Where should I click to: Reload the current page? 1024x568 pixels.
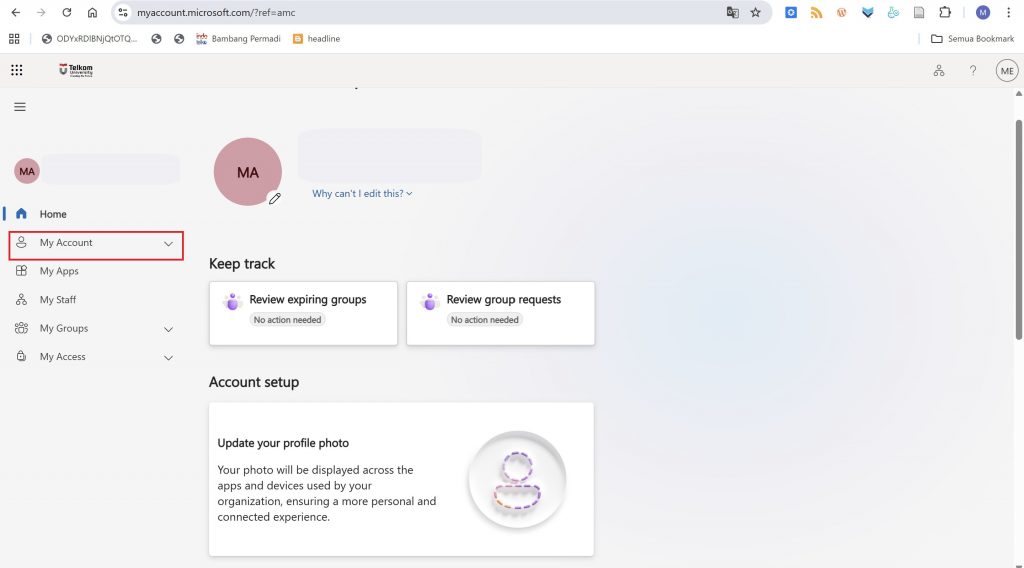pos(67,12)
